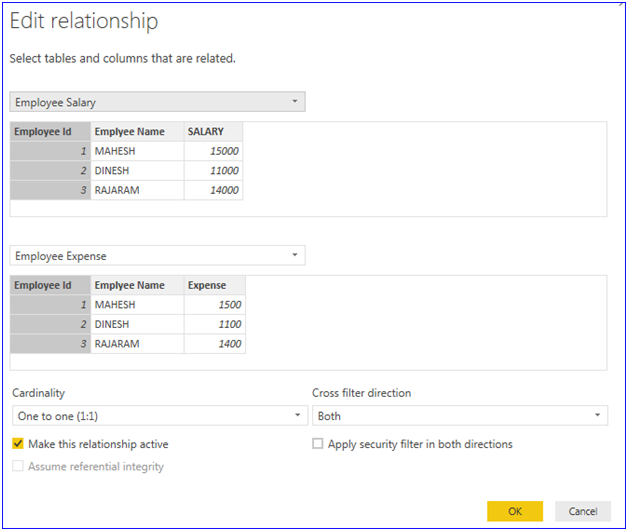Select Emplyee Name column in Expense table
This screenshot has width=628, height=531.
click(x=137, y=285)
